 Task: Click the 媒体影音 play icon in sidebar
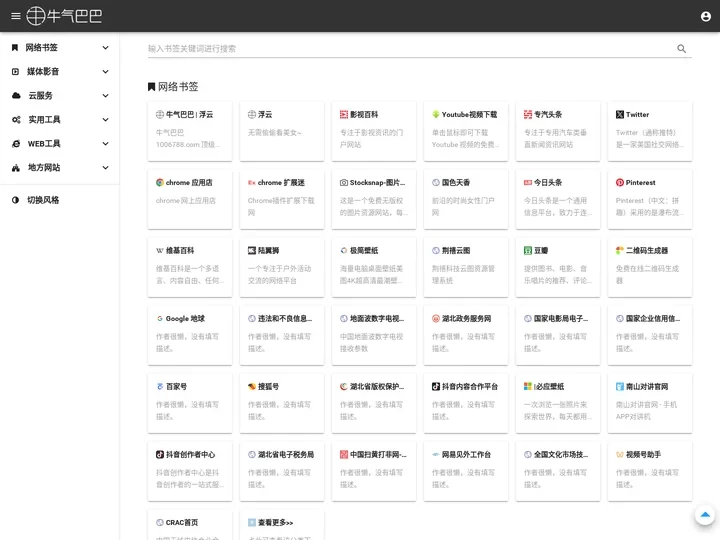coord(15,71)
